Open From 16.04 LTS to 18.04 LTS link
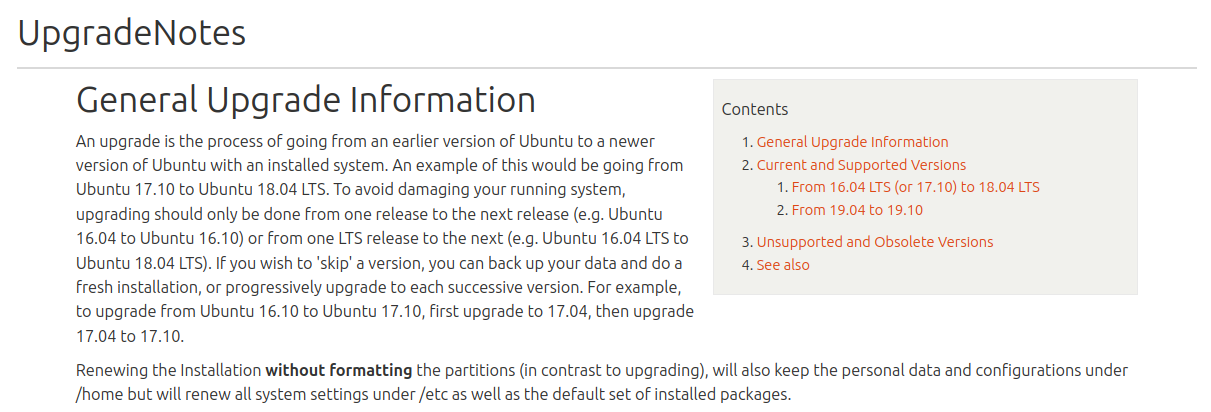The height and width of the screenshot is (412, 1211). pos(915,187)
